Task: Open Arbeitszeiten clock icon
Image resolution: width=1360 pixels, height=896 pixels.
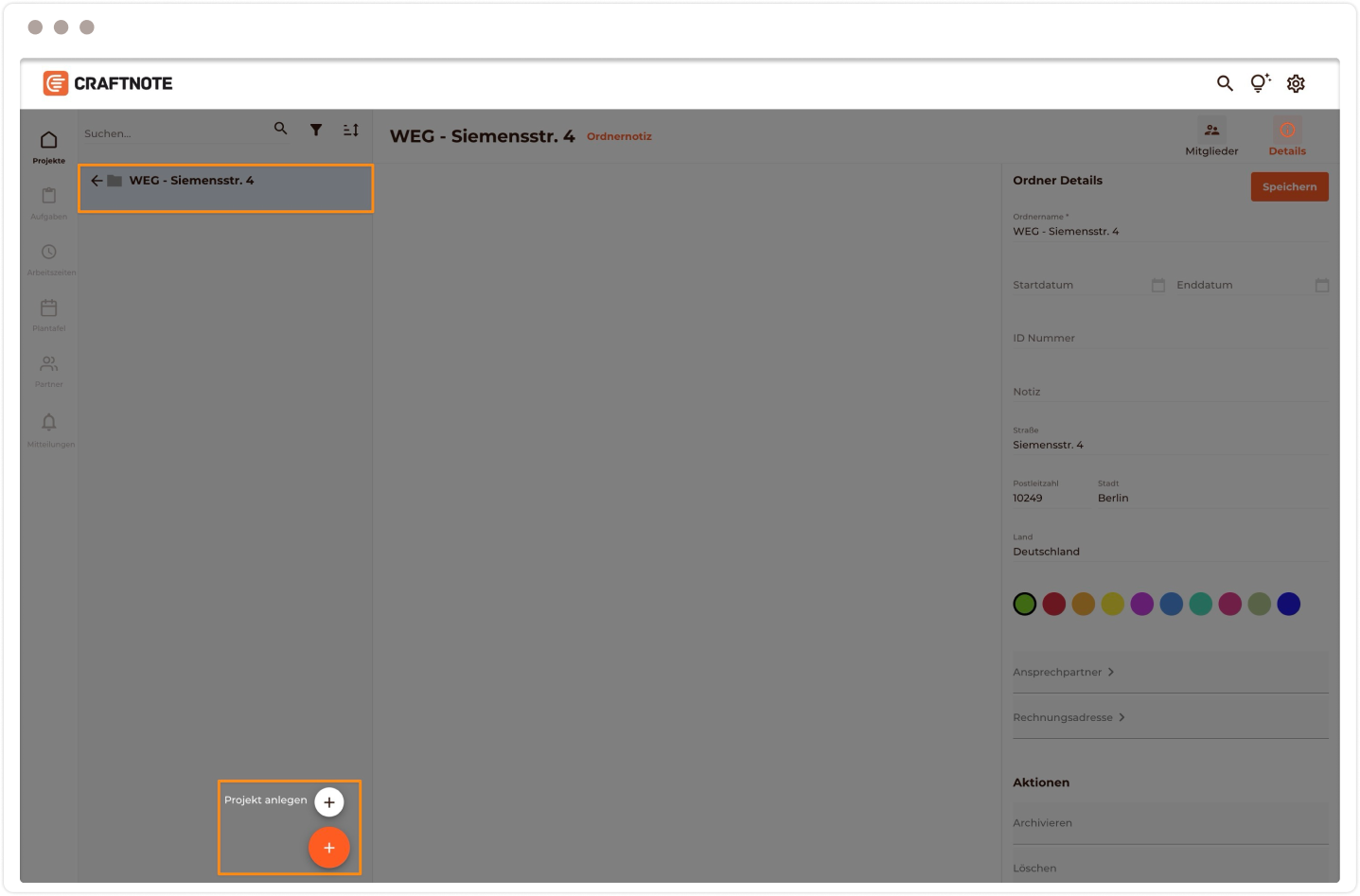Action: (x=49, y=252)
